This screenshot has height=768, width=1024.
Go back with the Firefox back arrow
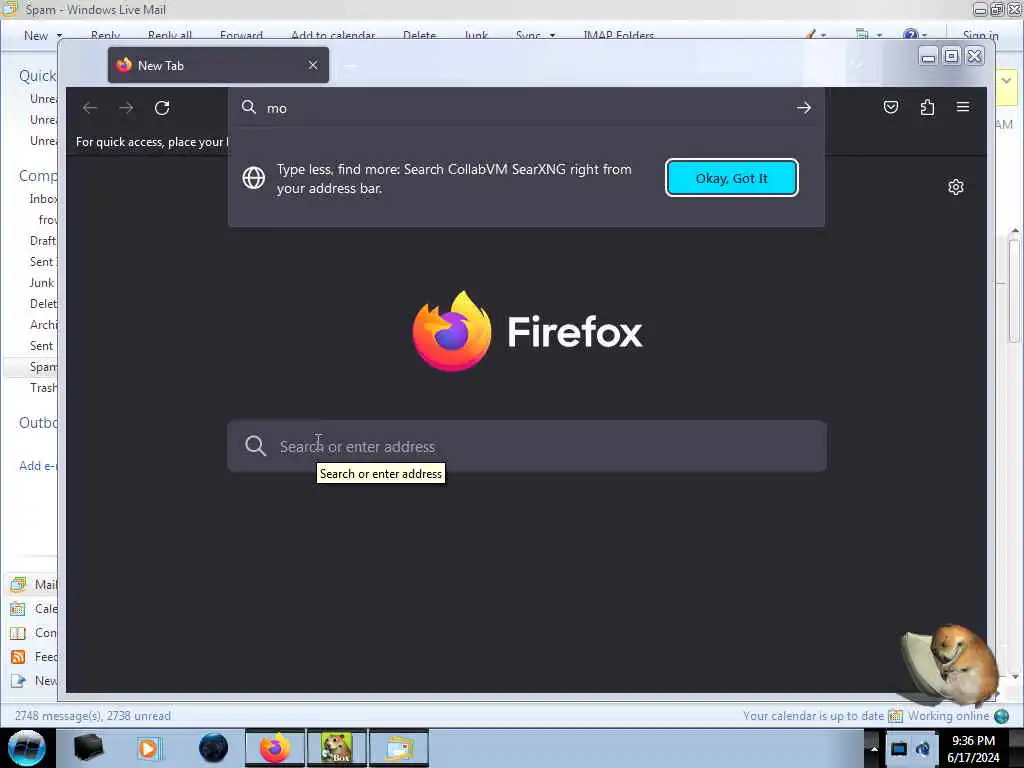90,108
